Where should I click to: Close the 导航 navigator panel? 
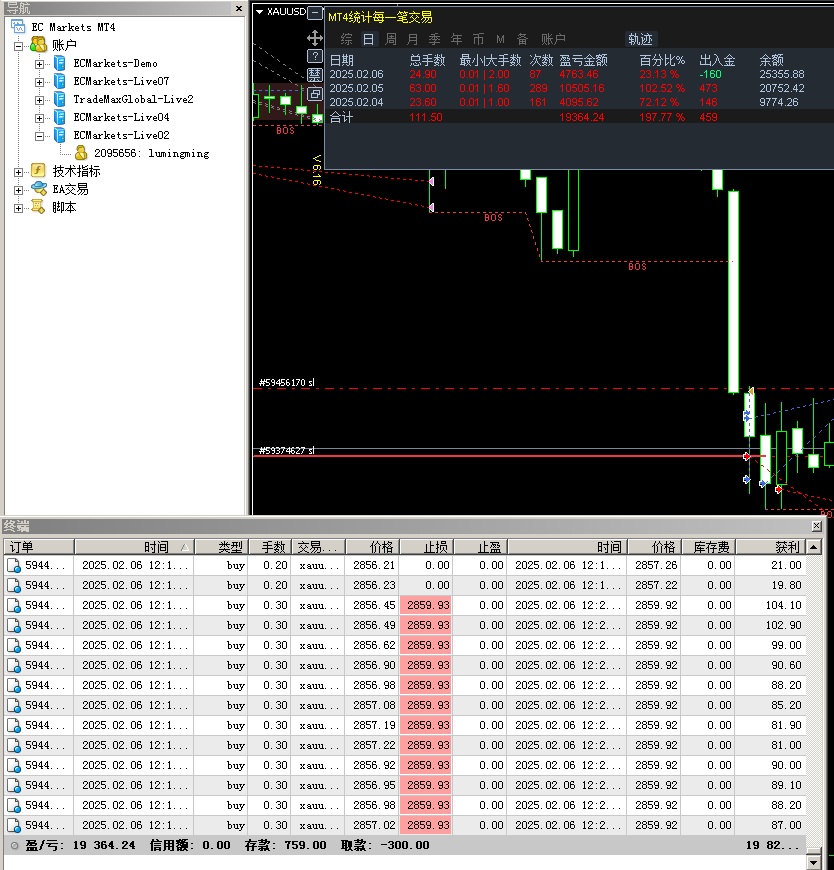pyautogui.click(x=239, y=8)
